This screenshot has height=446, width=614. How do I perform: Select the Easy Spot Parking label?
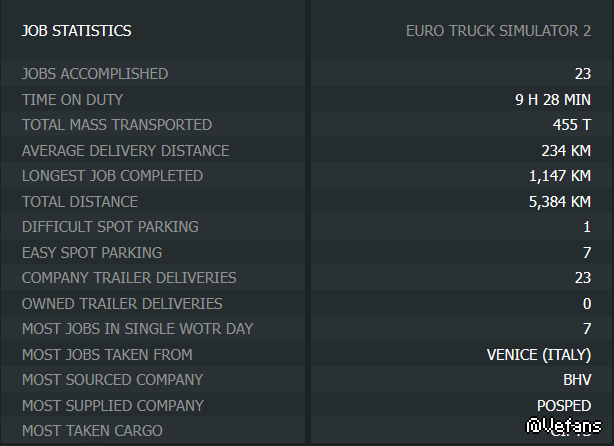click(92, 253)
